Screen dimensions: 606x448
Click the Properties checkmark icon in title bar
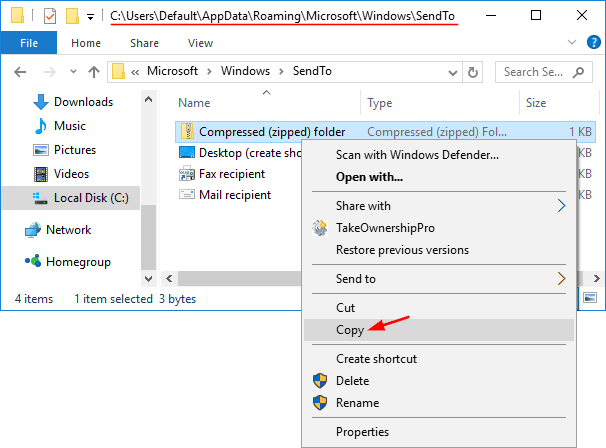[50, 16]
